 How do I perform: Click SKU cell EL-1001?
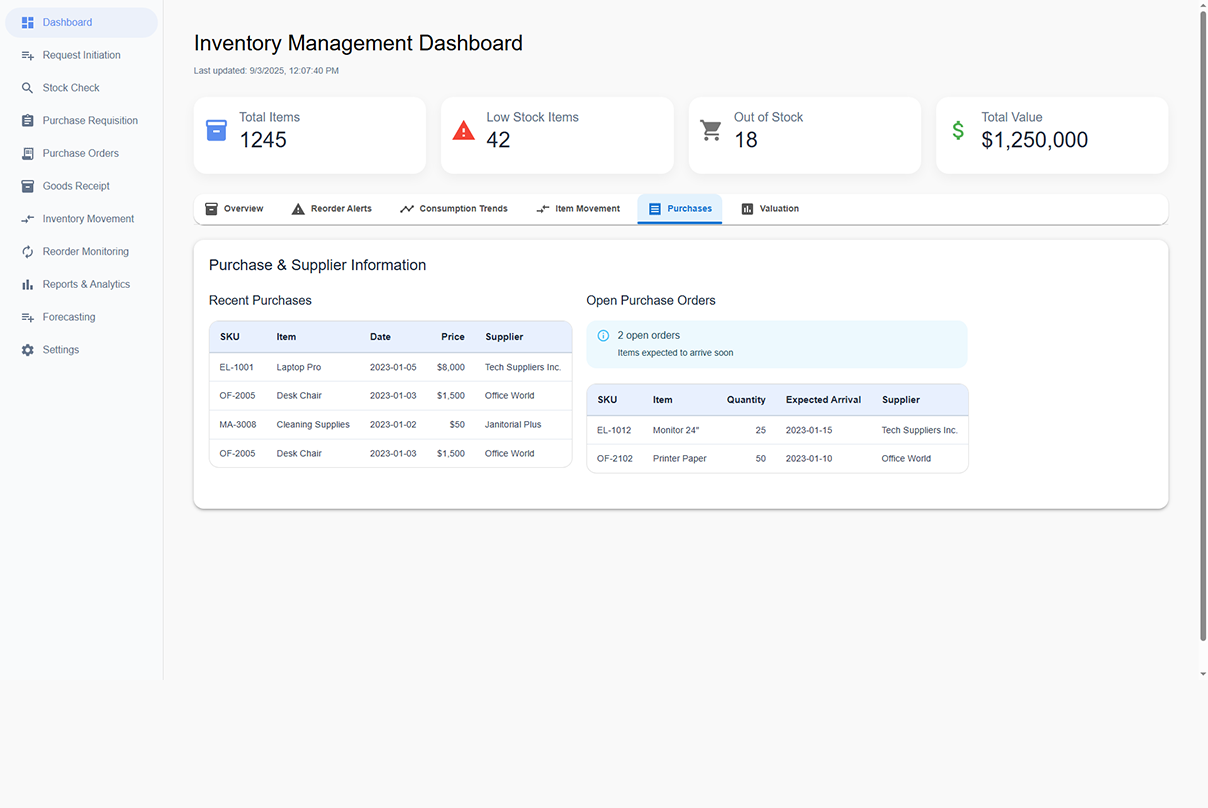pyautogui.click(x=237, y=367)
